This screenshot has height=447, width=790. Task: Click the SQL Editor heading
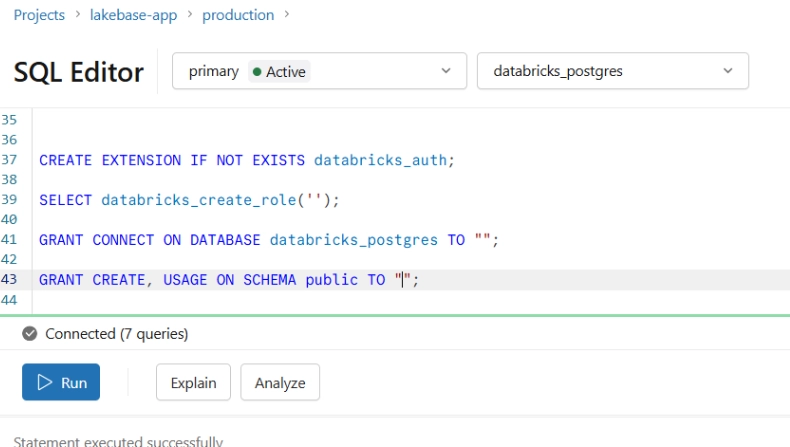click(x=79, y=72)
